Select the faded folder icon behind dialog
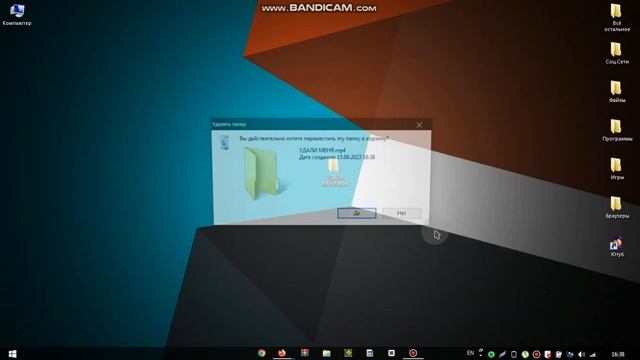The image size is (640, 360). tap(333, 166)
